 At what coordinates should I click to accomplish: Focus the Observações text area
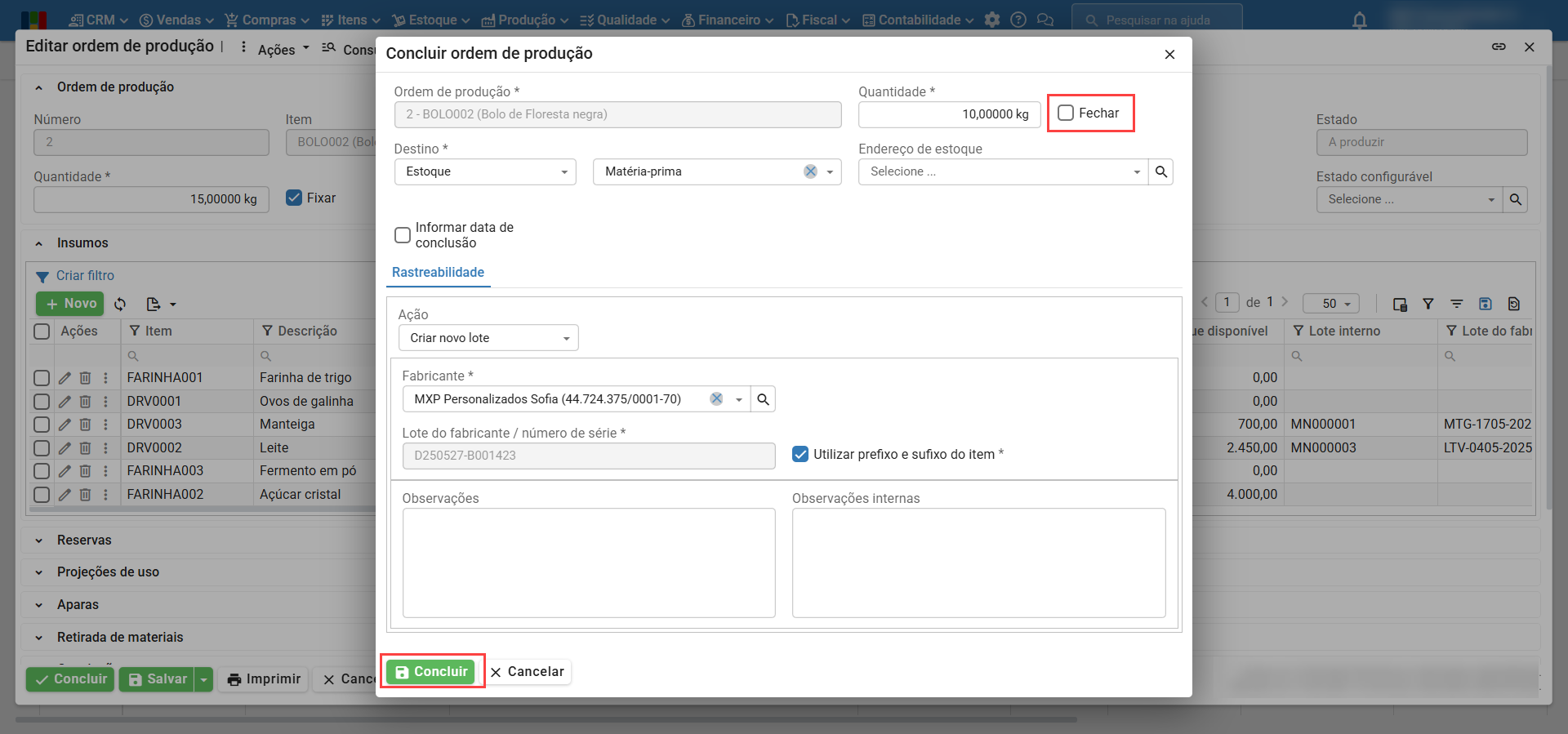[x=589, y=563]
